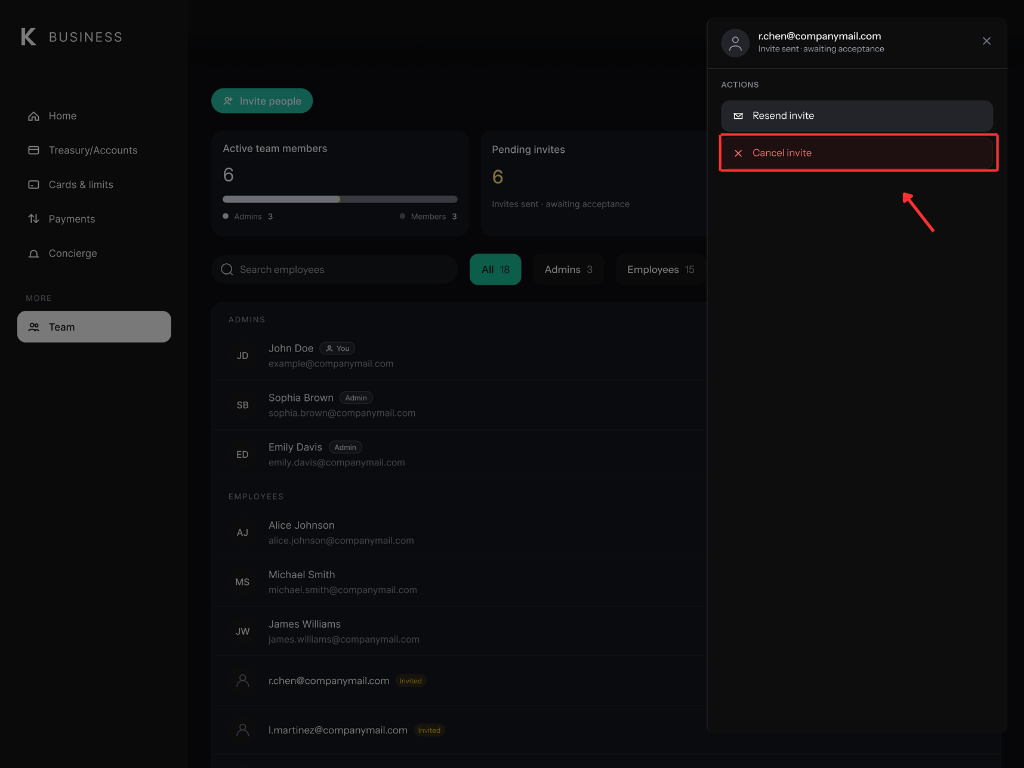The width and height of the screenshot is (1024, 768).
Task: Click the Cards & limits icon
Action: pyautogui.click(x=33, y=185)
